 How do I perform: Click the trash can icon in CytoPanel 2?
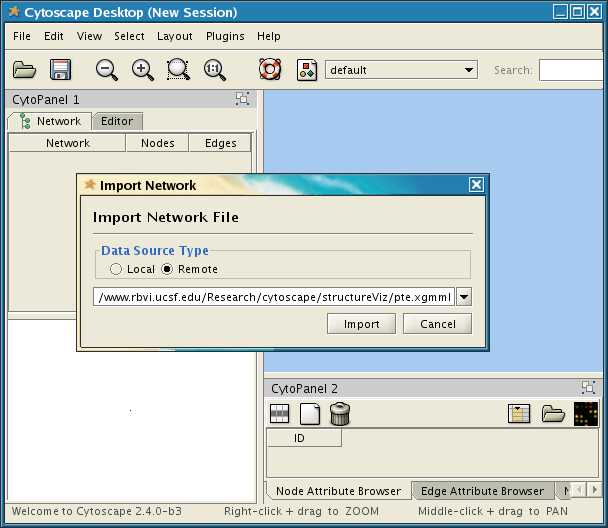pyautogui.click(x=340, y=414)
